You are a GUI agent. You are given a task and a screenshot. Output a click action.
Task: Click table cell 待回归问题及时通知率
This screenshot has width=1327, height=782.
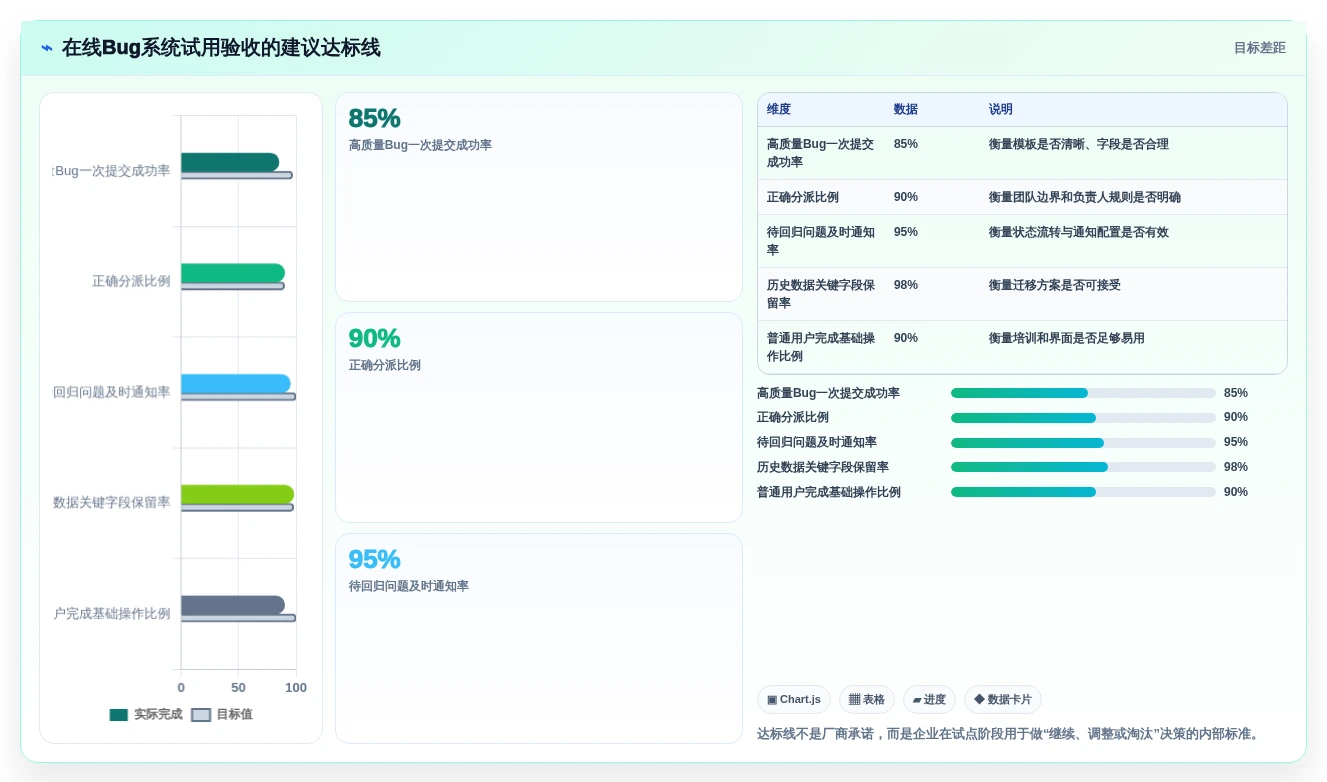[x=821, y=241]
